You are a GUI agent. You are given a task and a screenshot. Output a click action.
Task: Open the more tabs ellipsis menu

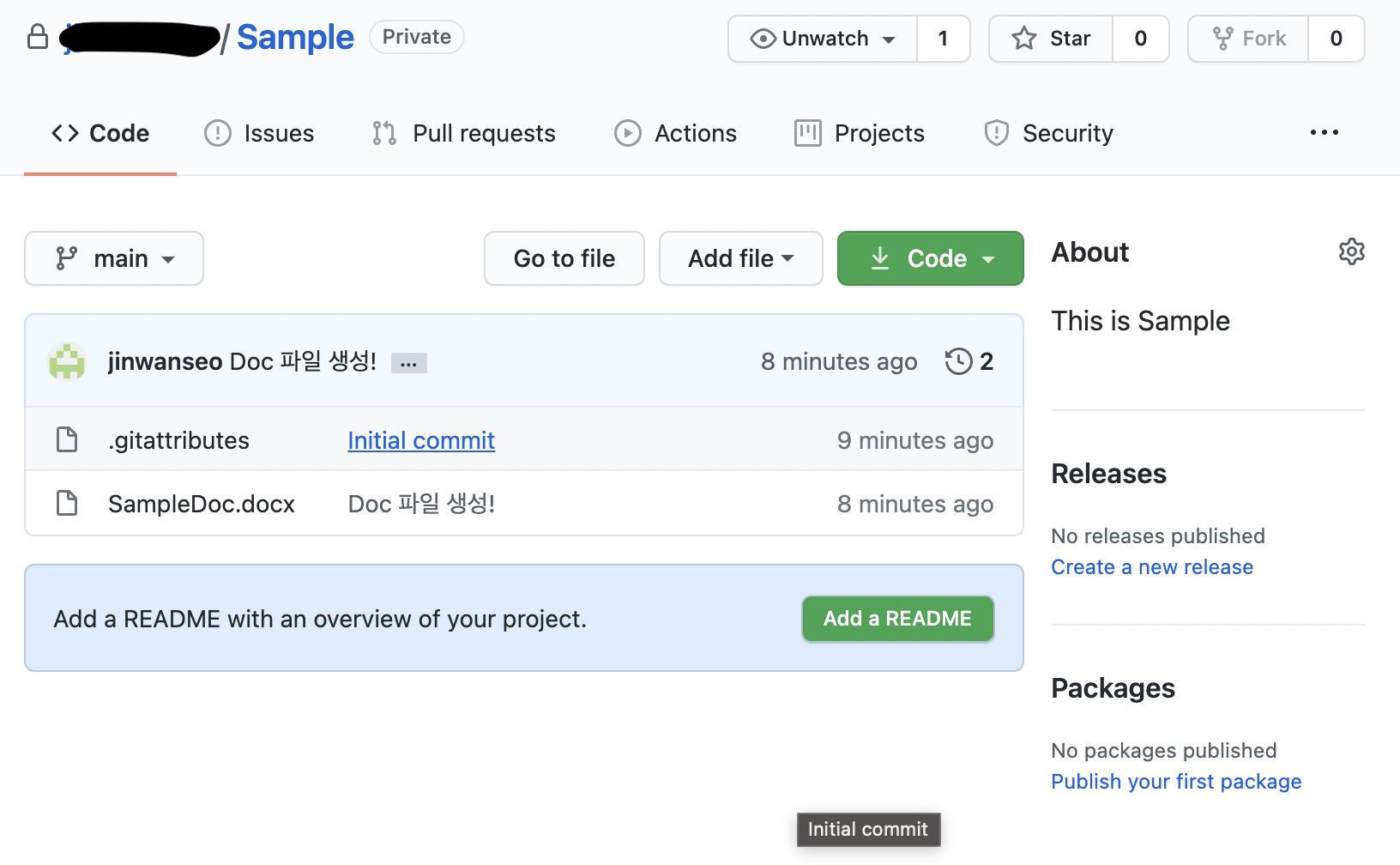[1325, 133]
